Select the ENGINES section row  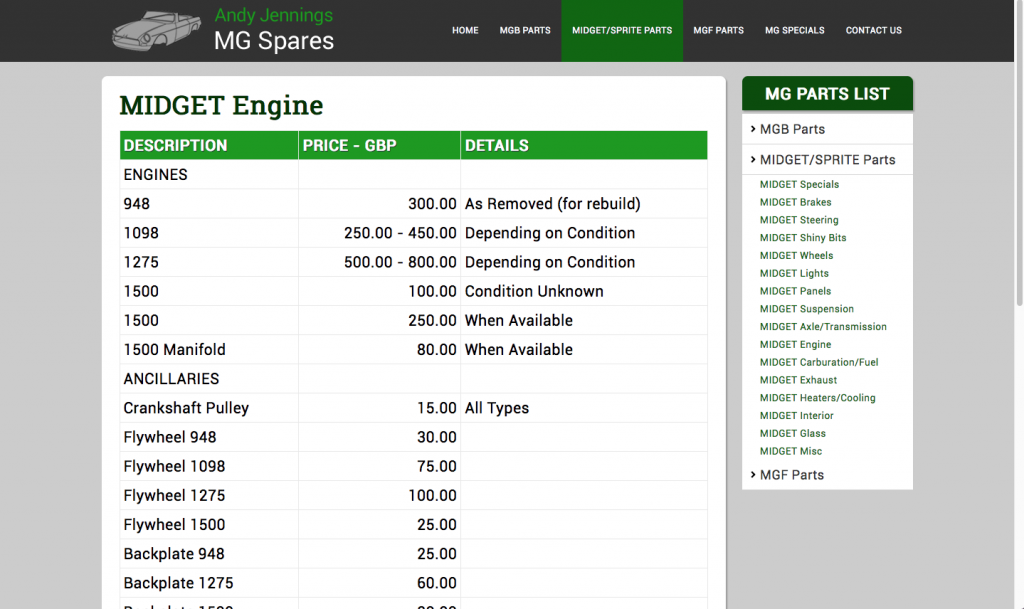point(413,174)
